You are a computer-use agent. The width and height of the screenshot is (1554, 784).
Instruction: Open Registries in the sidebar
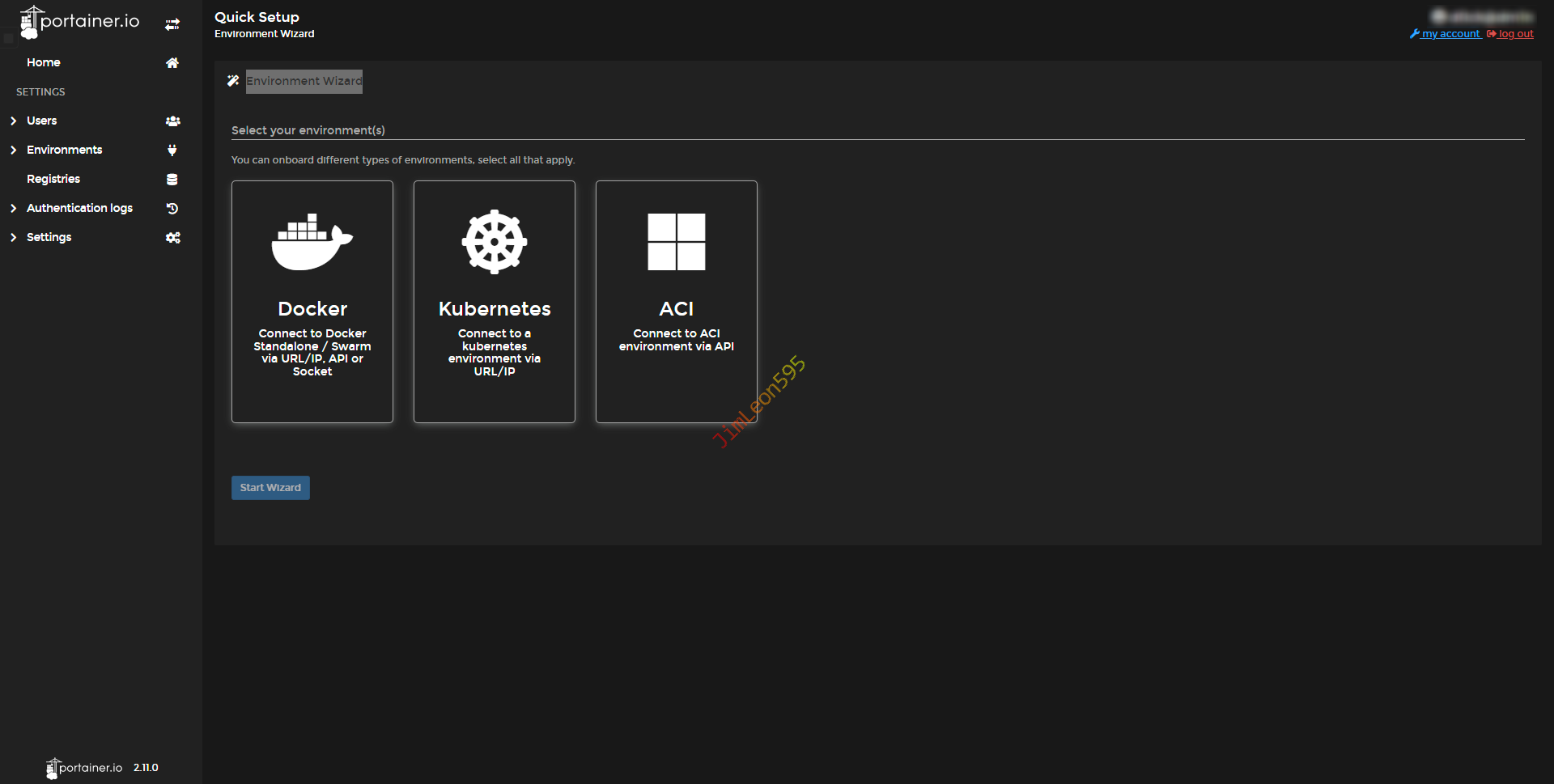tap(53, 179)
